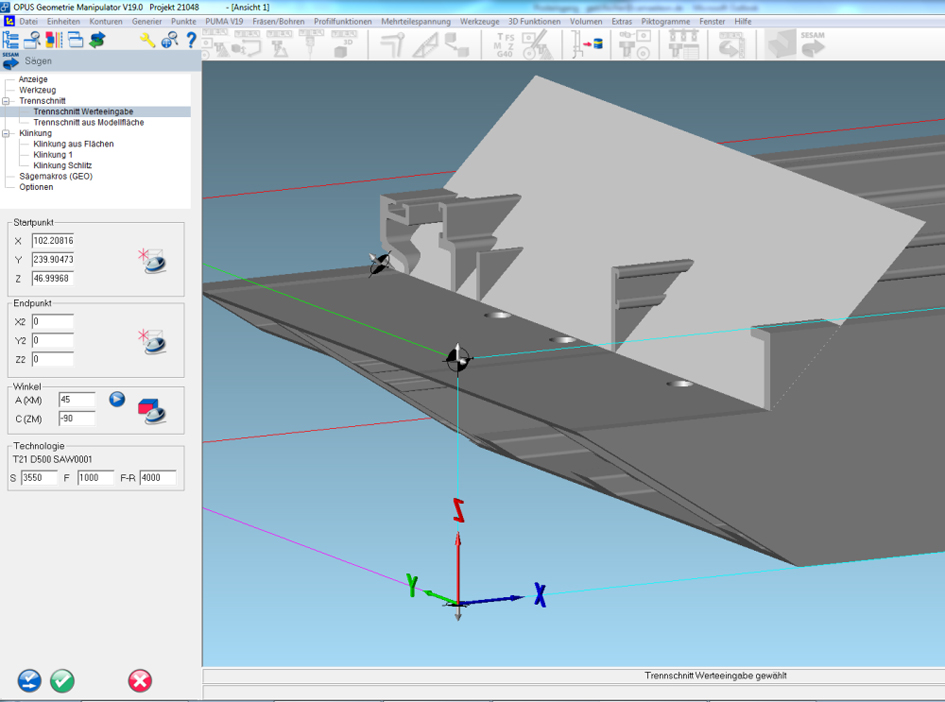
Task: Open the red-blue-yellow color blocks icon
Action: (x=54, y=40)
